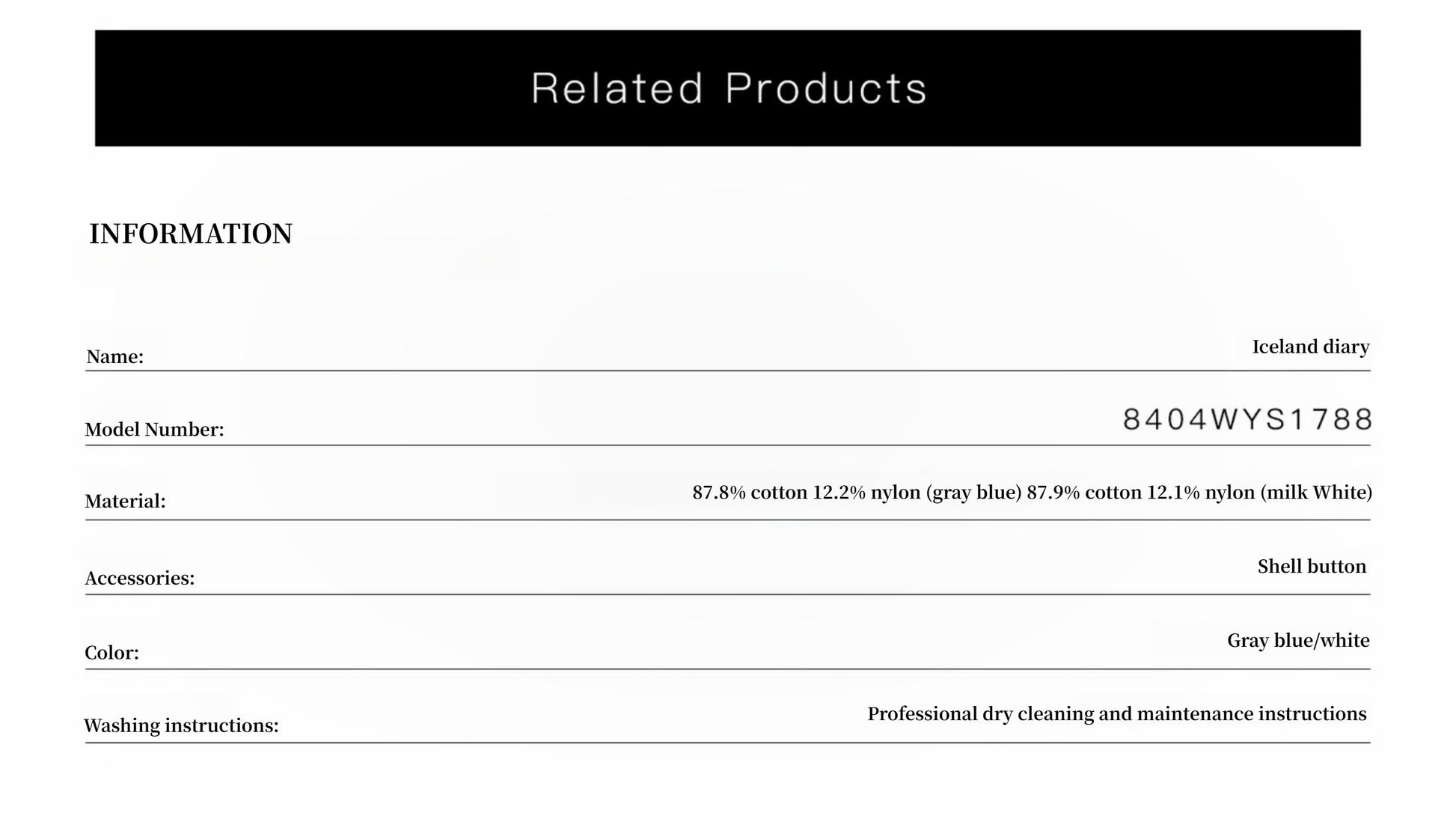1456x813 pixels.
Task: Select the Shell button accessory value
Action: (x=1312, y=567)
